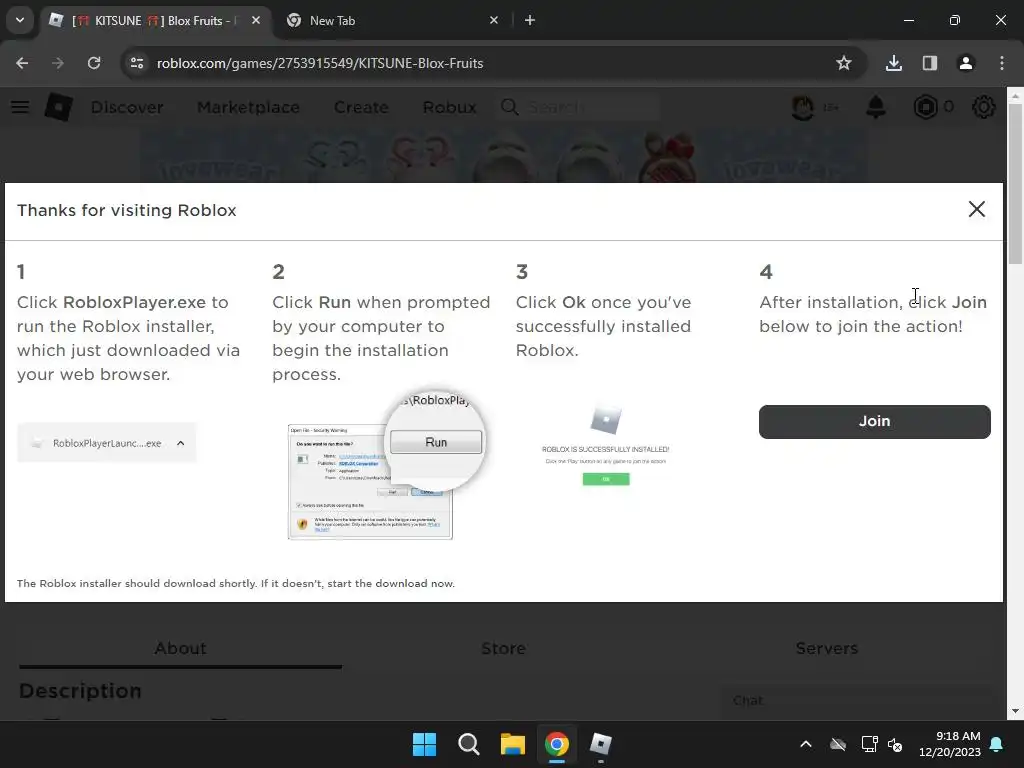Viewport: 1024px width, 768px height.
Task: Open File Explorer from taskbar
Action: click(x=513, y=744)
